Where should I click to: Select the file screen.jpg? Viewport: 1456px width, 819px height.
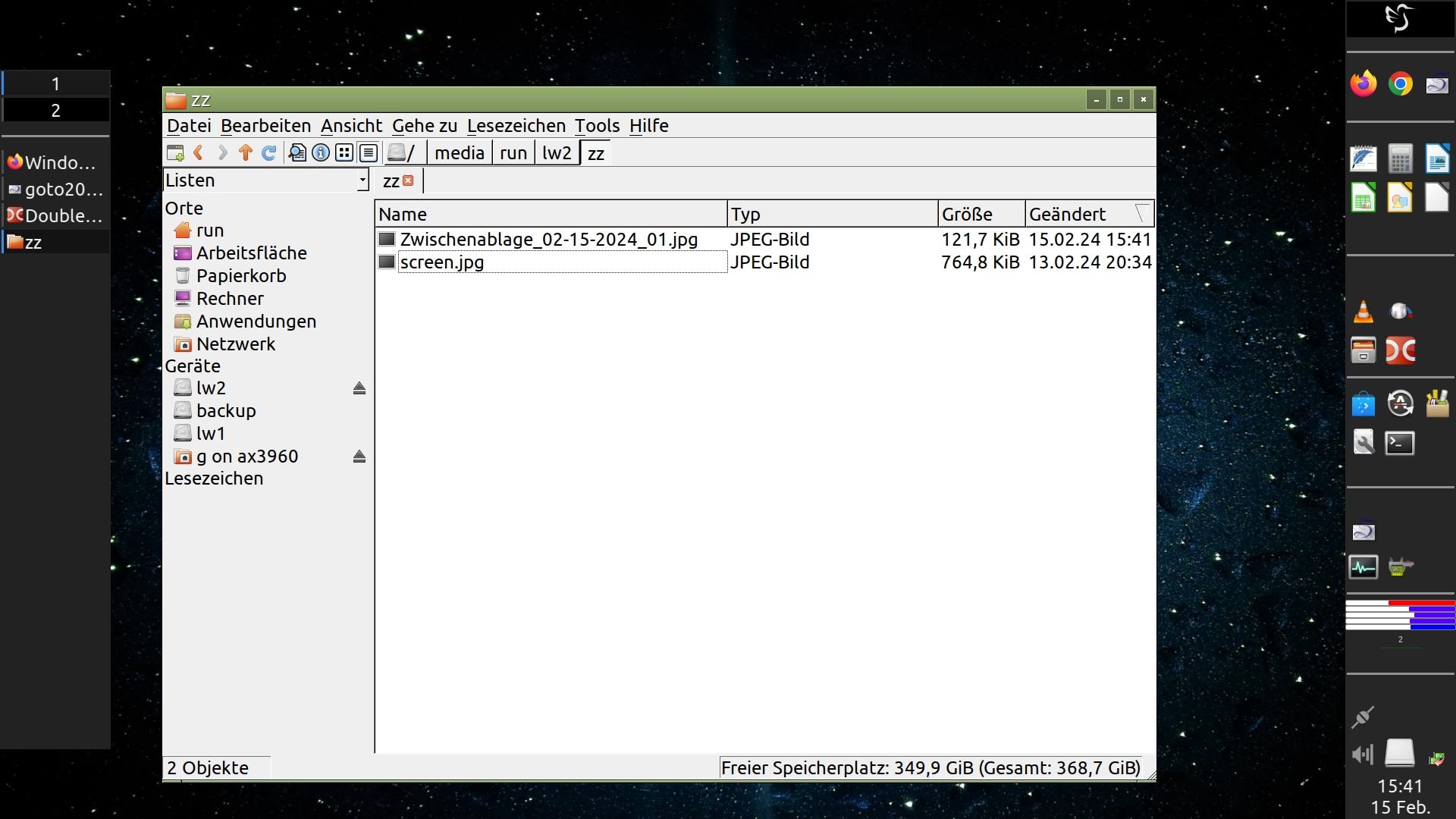click(x=442, y=262)
